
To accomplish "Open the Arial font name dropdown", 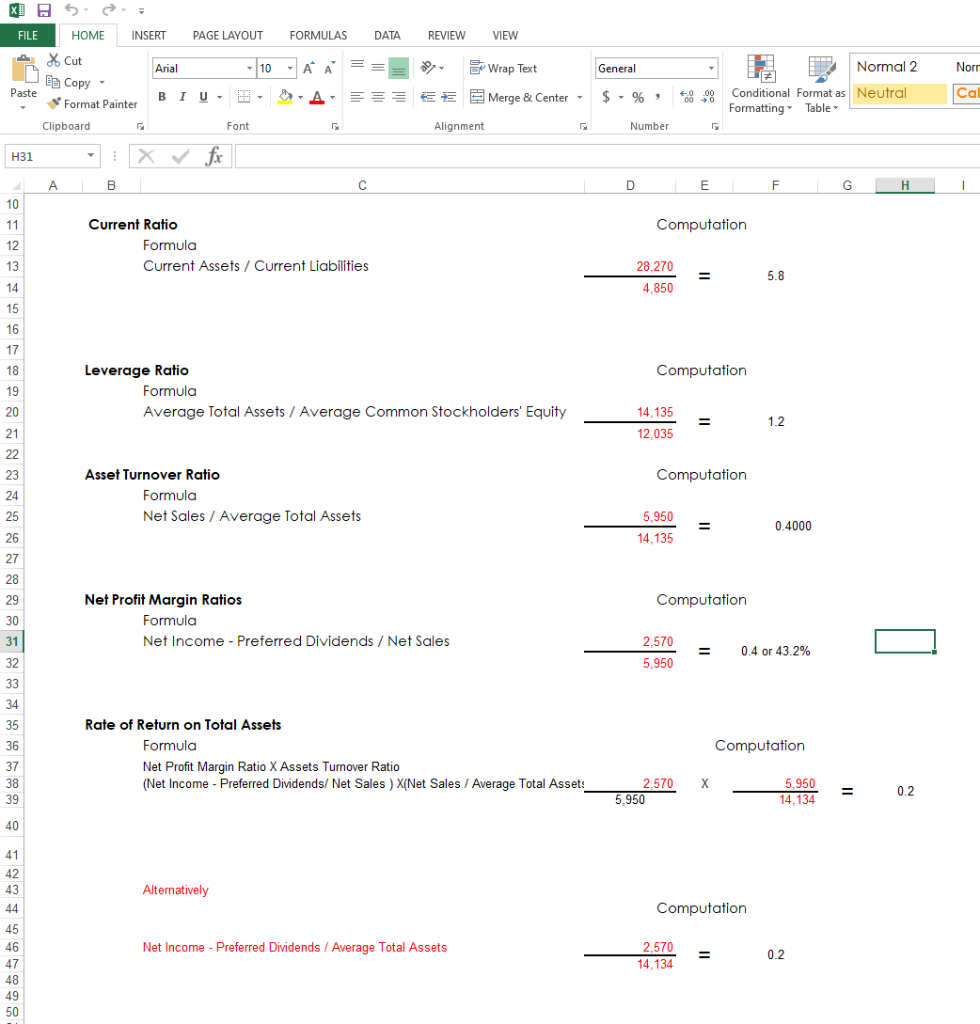I will 249,68.
